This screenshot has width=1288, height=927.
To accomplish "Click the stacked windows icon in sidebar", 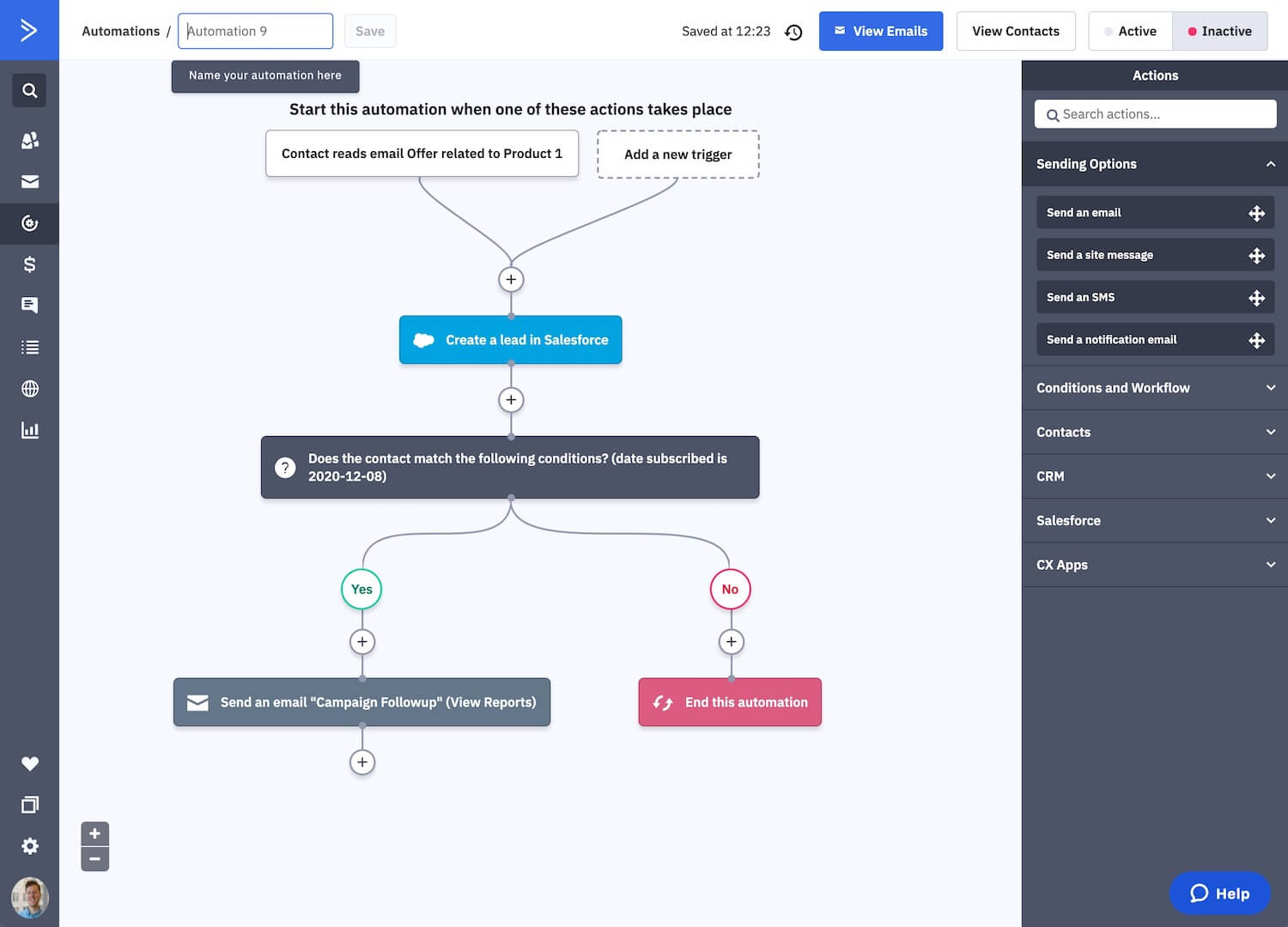I will (x=29, y=804).
